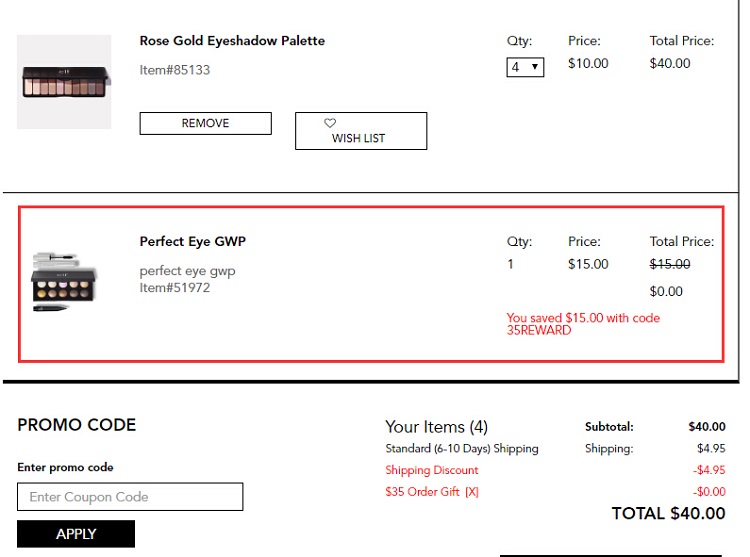Click the 35REWARD savings message

583,324
